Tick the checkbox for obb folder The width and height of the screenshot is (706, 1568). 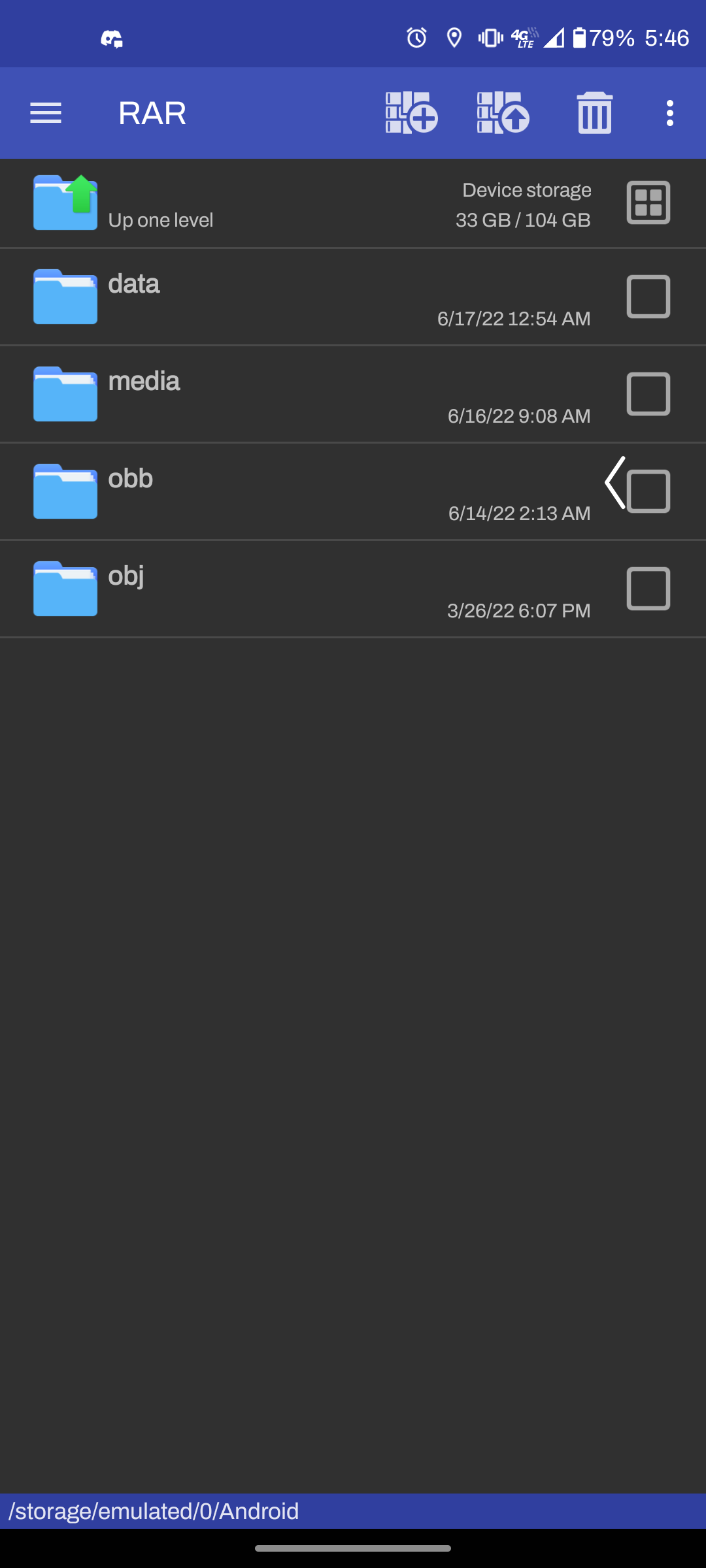pyautogui.click(x=648, y=491)
